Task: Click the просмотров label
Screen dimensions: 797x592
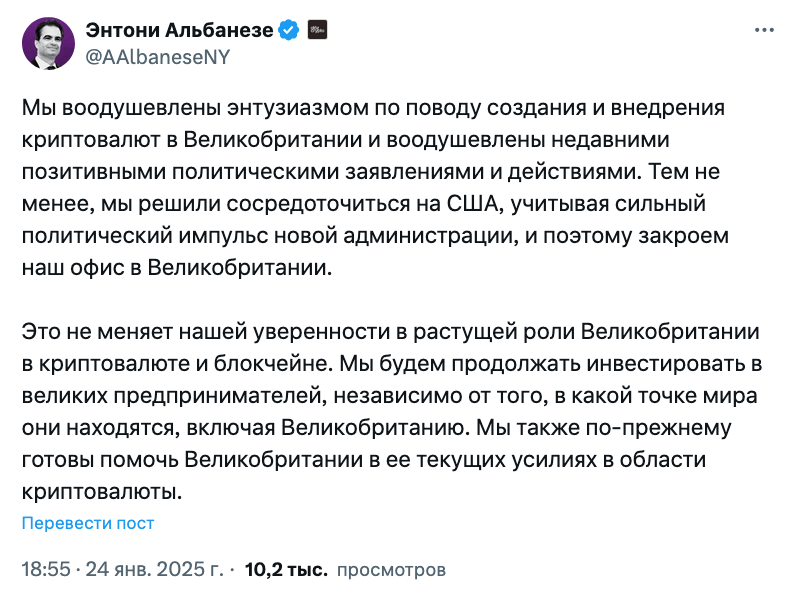Action: tap(391, 570)
